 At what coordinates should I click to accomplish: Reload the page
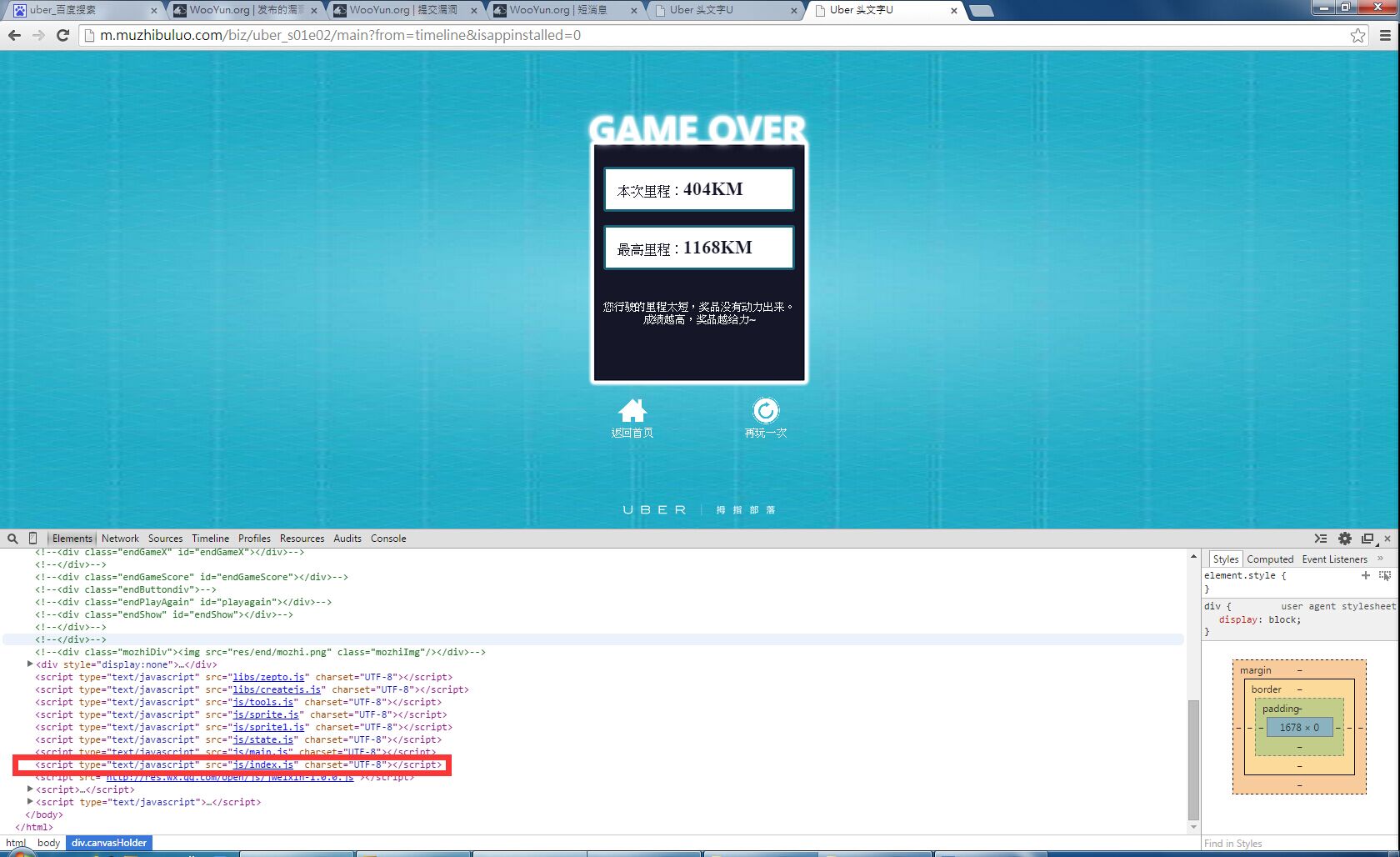(62, 35)
